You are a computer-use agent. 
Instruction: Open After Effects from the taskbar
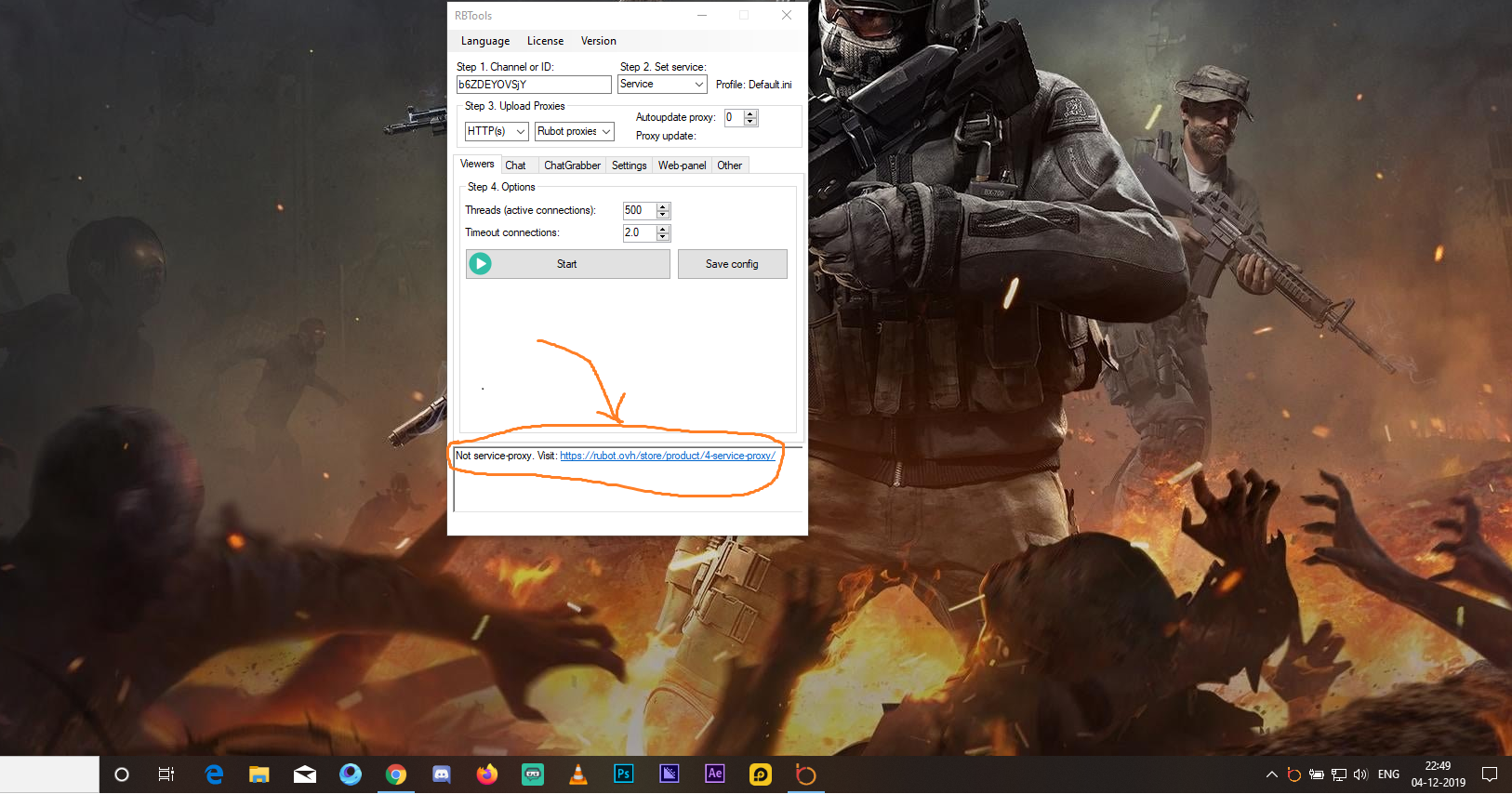[714, 774]
